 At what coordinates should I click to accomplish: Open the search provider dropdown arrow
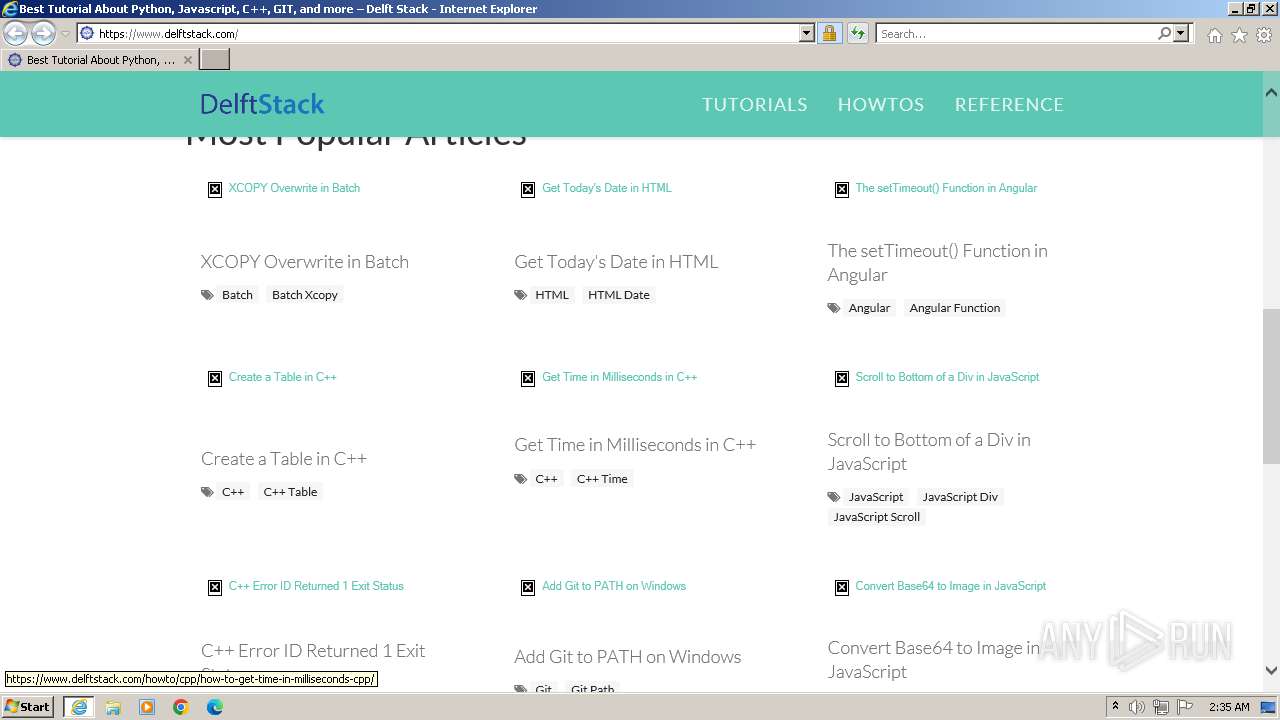(1181, 33)
